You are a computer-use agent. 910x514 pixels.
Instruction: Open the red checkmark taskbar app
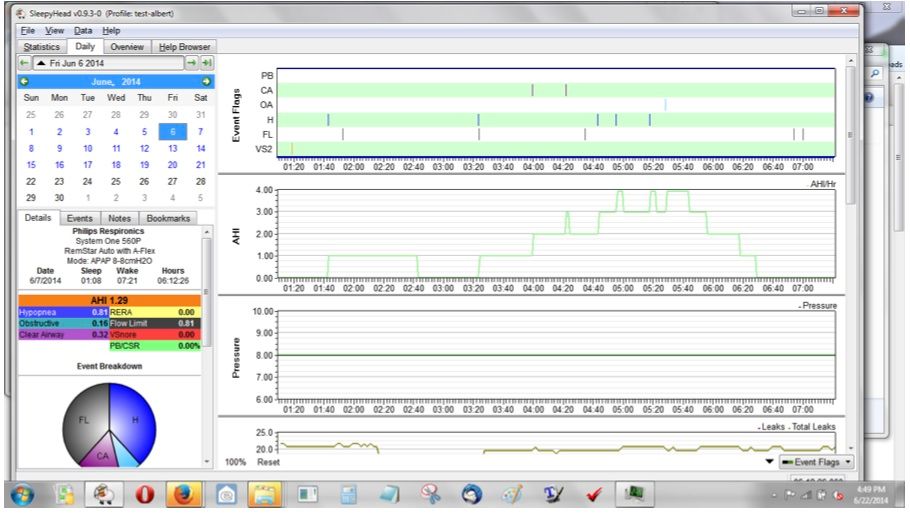pyautogui.click(x=594, y=495)
